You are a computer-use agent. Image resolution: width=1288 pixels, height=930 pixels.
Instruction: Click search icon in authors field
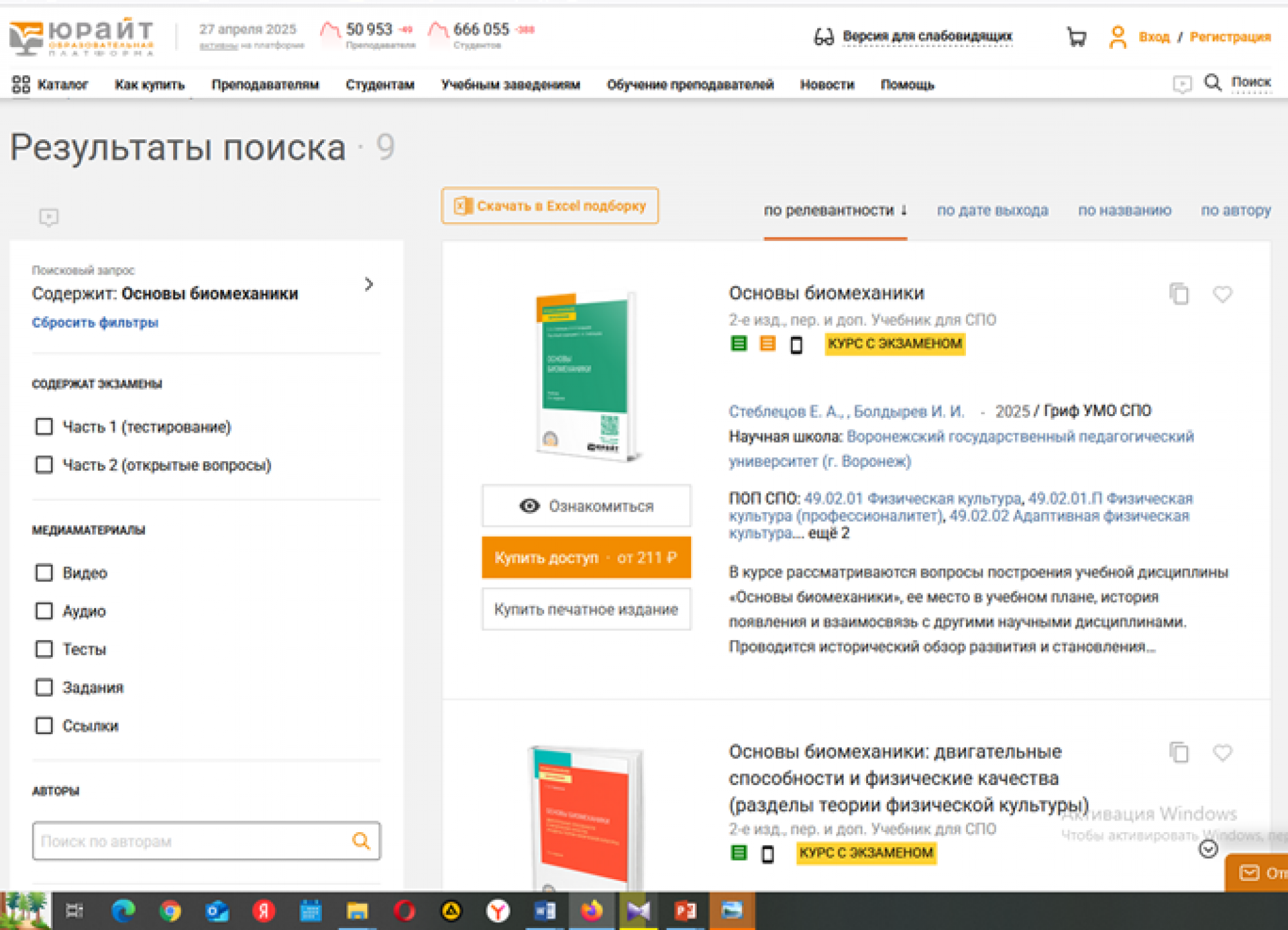[361, 840]
